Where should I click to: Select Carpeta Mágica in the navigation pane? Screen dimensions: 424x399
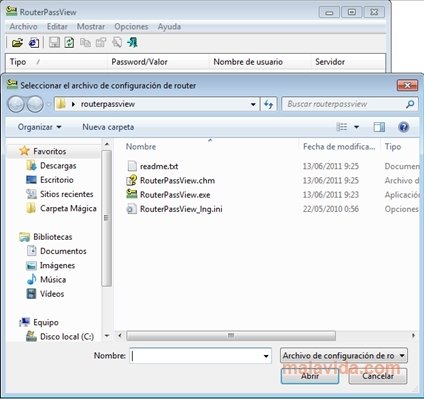point(68,208)
